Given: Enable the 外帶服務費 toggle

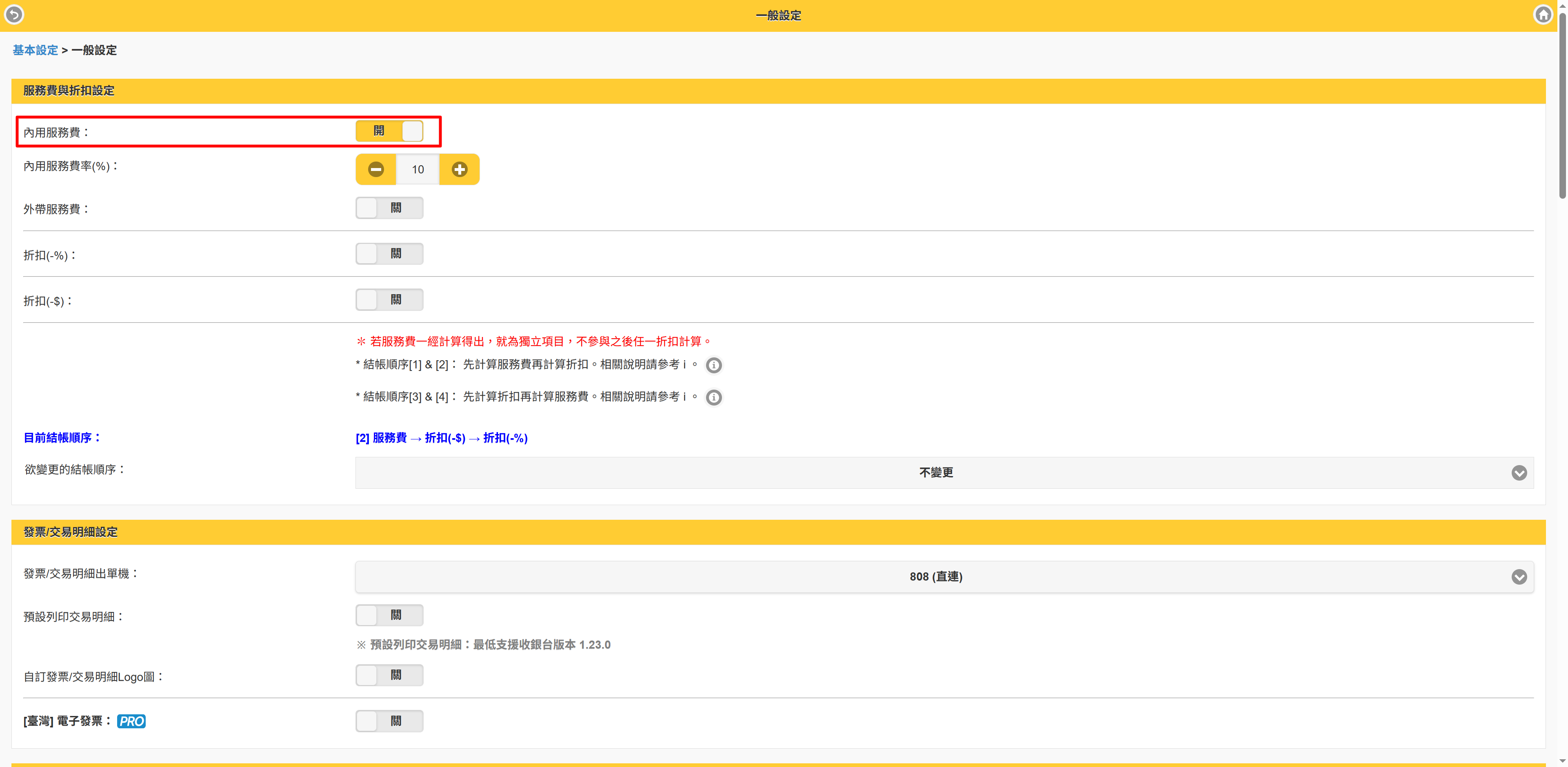Looking at the screenshot, I should click(389, 208).
